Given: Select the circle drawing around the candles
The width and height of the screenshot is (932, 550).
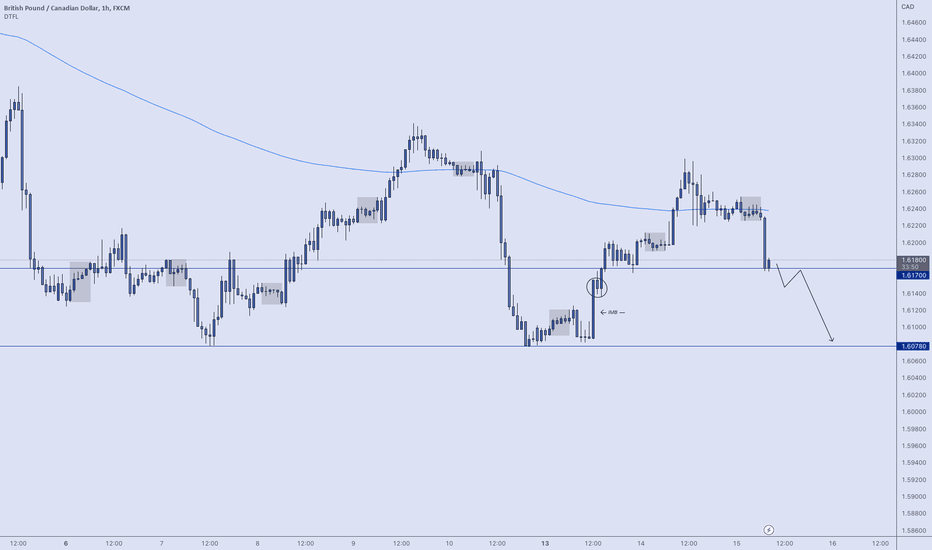Looking at the screenshot, I should click(x=597, y=287).
